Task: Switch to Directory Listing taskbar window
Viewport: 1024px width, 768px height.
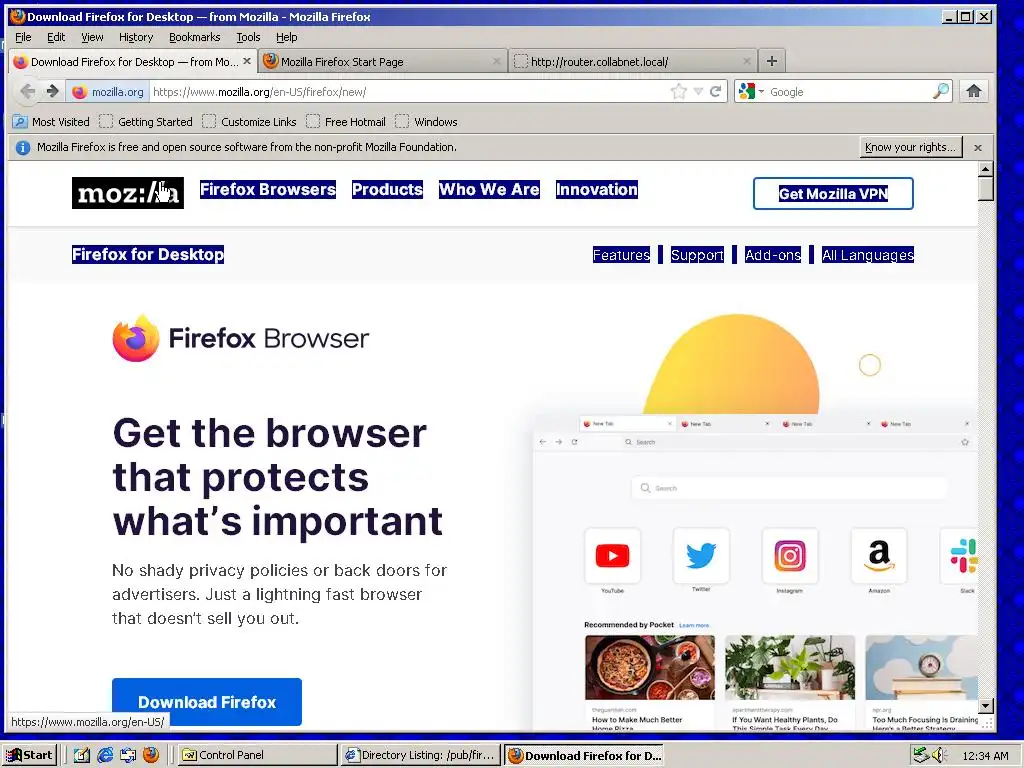Action: (x=421, y=755)
